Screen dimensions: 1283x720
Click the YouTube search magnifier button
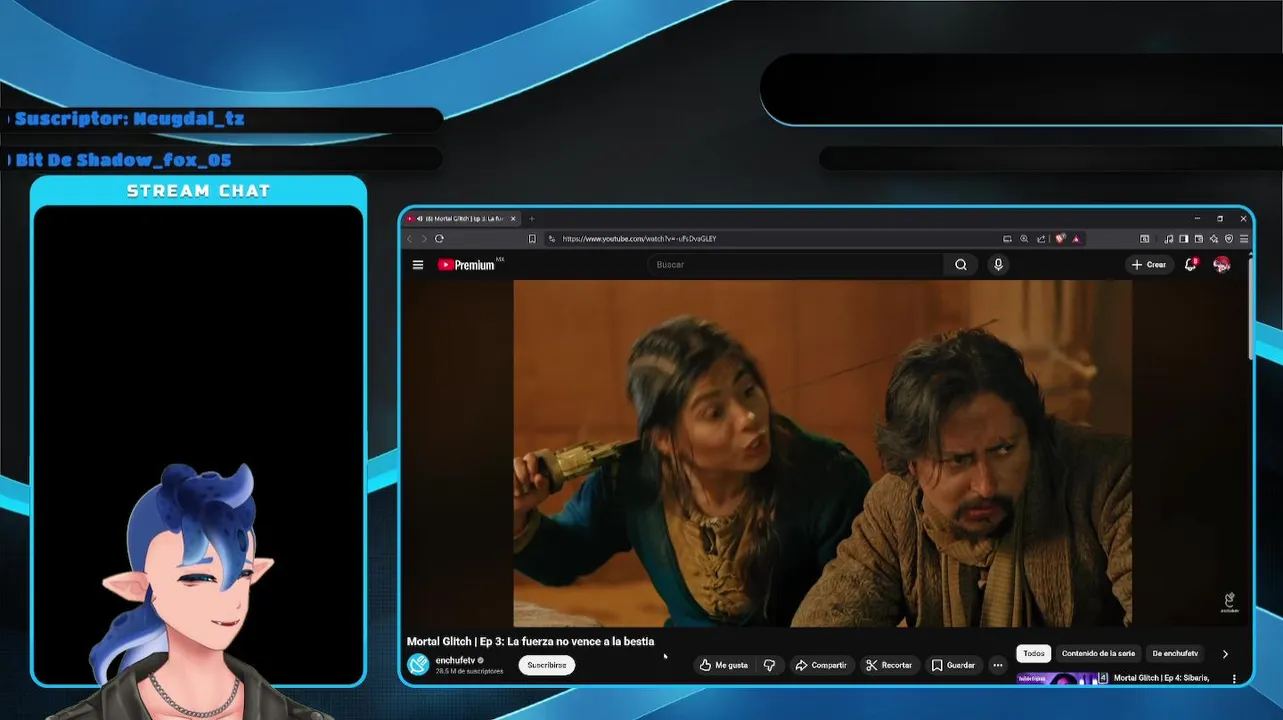(x=961, y=265)
